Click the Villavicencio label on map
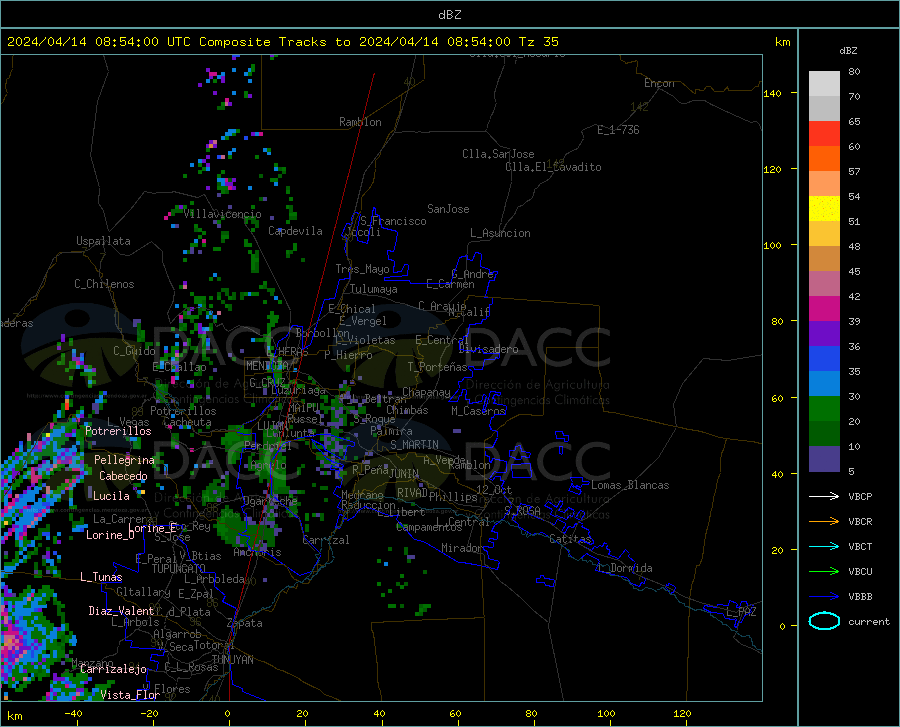The height and width of the screenshot is (727, 900). (x=222, y=214)
